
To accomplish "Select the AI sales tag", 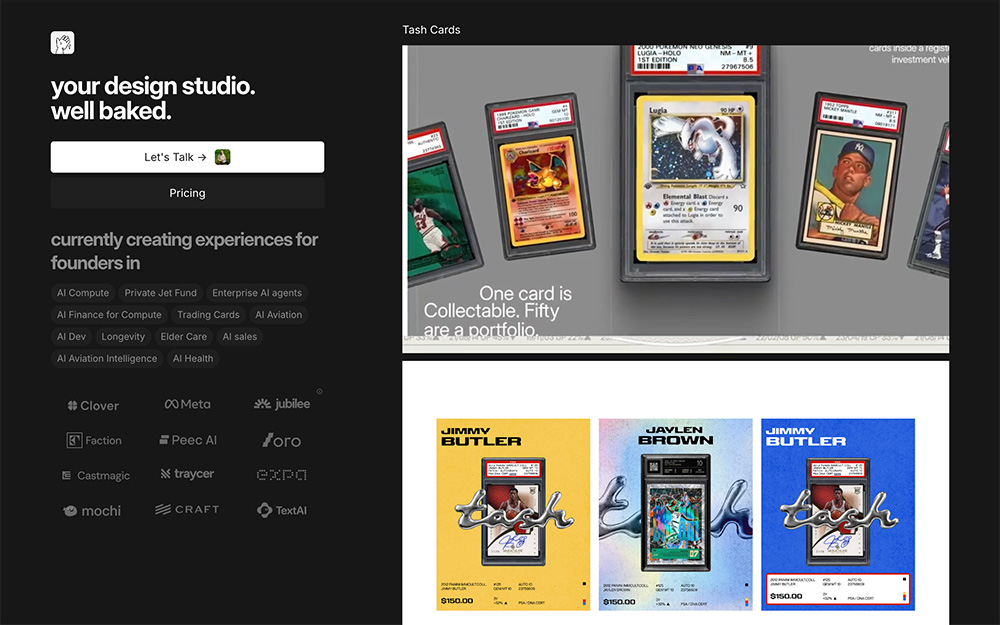I will pyautogui.click(x=240, y=336).
